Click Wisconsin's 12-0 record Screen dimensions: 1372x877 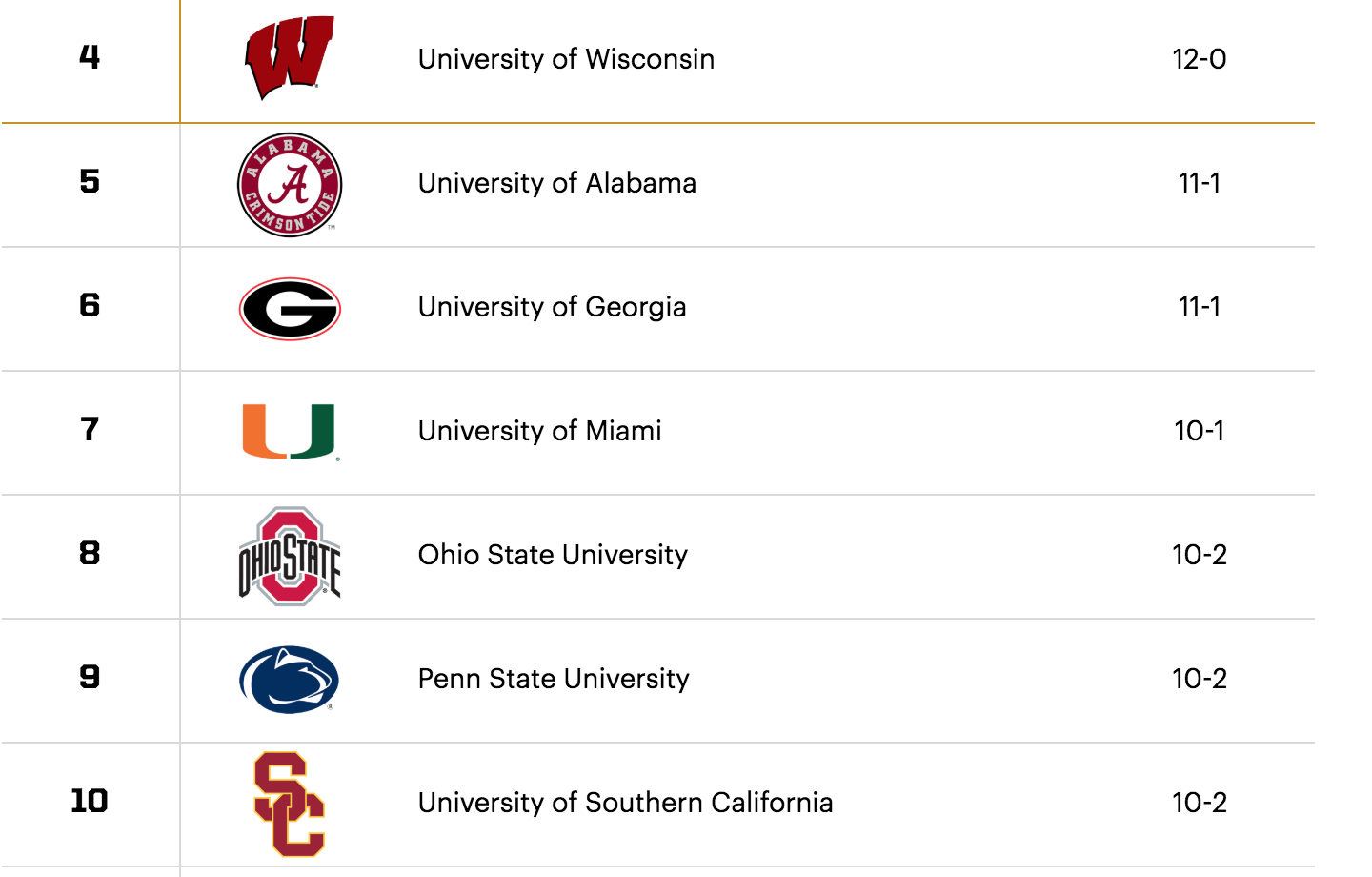point(1199,59)
